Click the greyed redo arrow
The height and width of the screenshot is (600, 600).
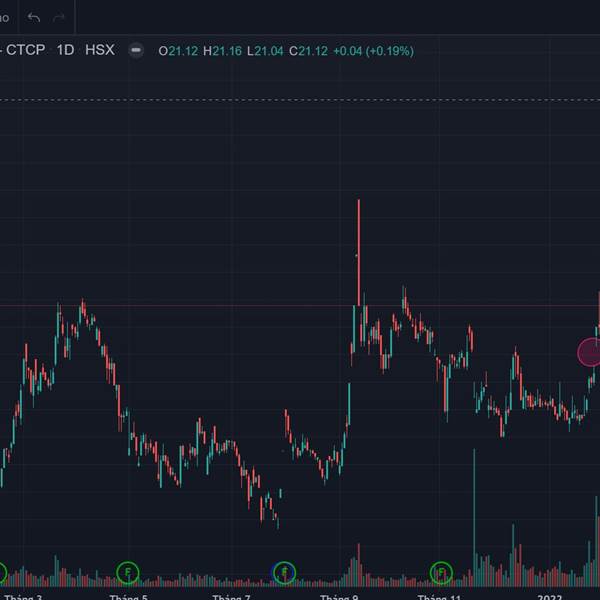[59, 18]
